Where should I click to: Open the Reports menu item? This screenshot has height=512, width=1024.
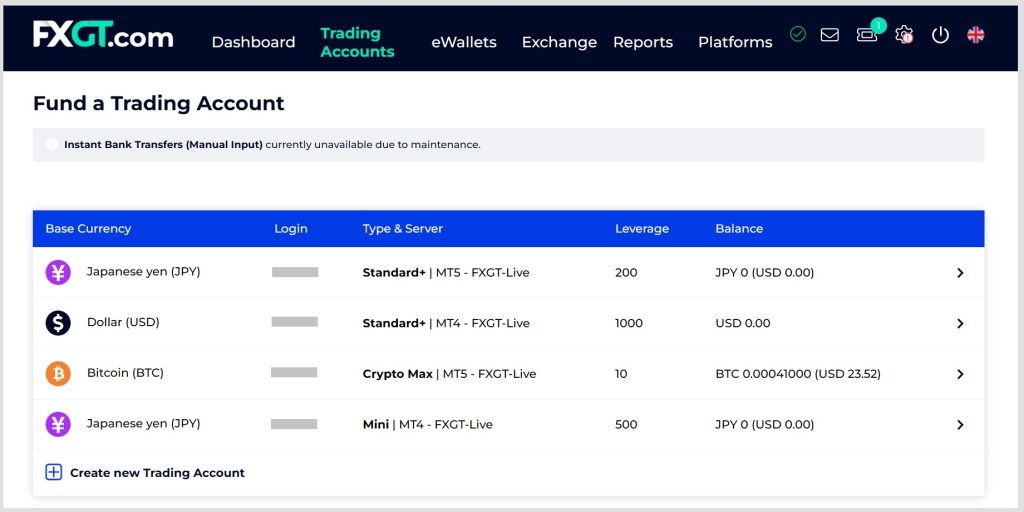tap(643, 42)
